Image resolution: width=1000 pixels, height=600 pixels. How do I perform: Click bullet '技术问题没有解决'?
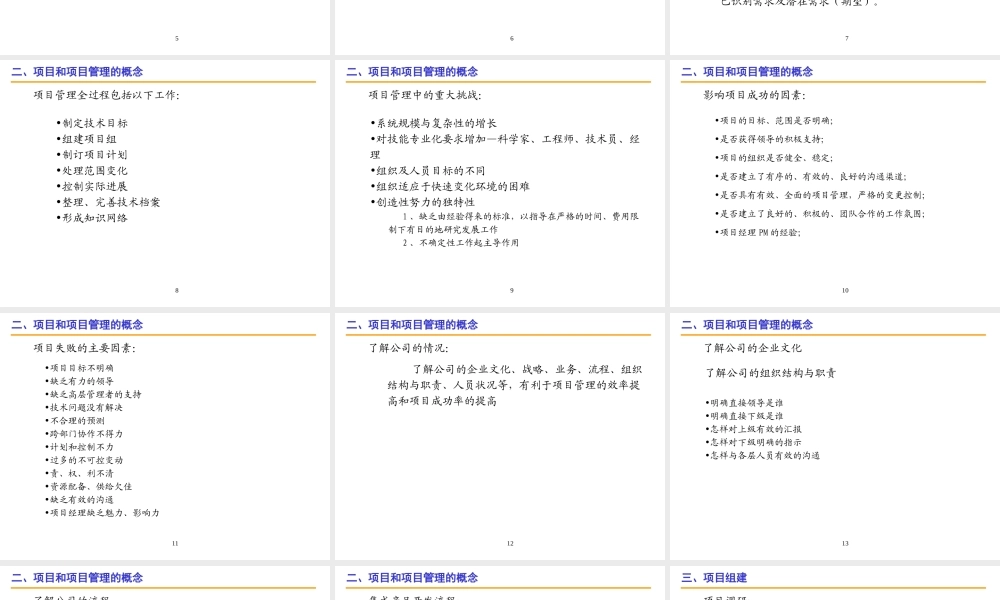coord(84,407)
